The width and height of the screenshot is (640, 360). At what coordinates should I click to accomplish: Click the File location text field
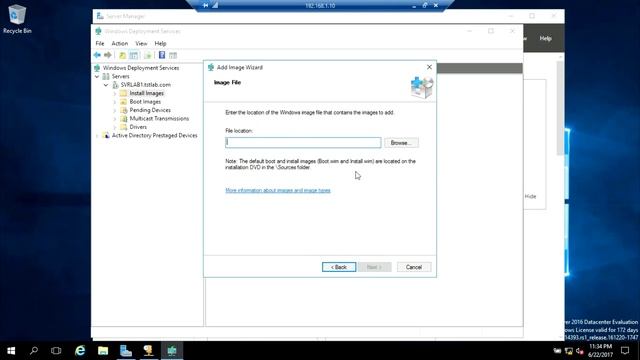pyautogui.click(x=303, y=142)
